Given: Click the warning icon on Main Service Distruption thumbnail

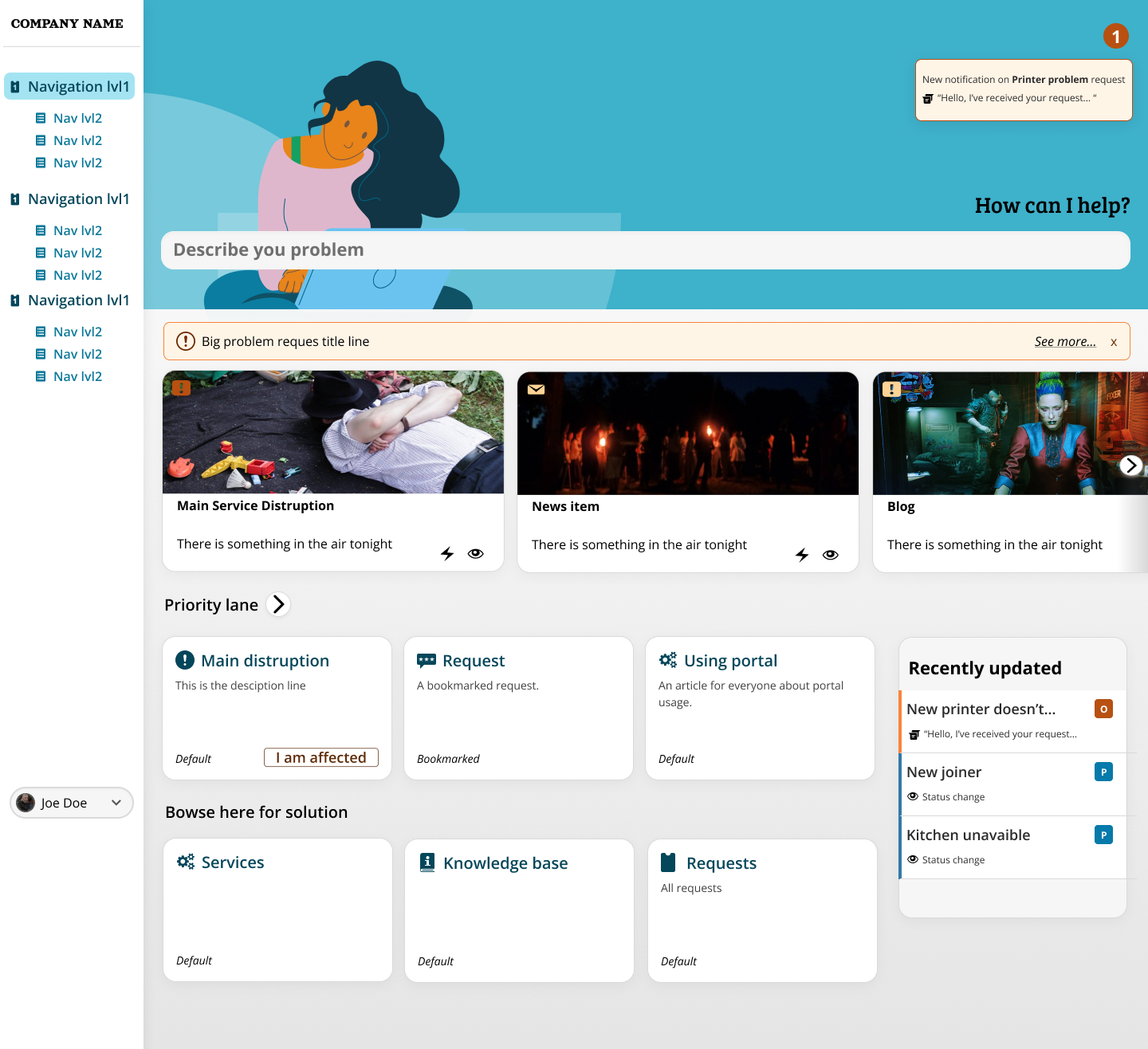Looking at the screenshot, I should pos(182,387).
